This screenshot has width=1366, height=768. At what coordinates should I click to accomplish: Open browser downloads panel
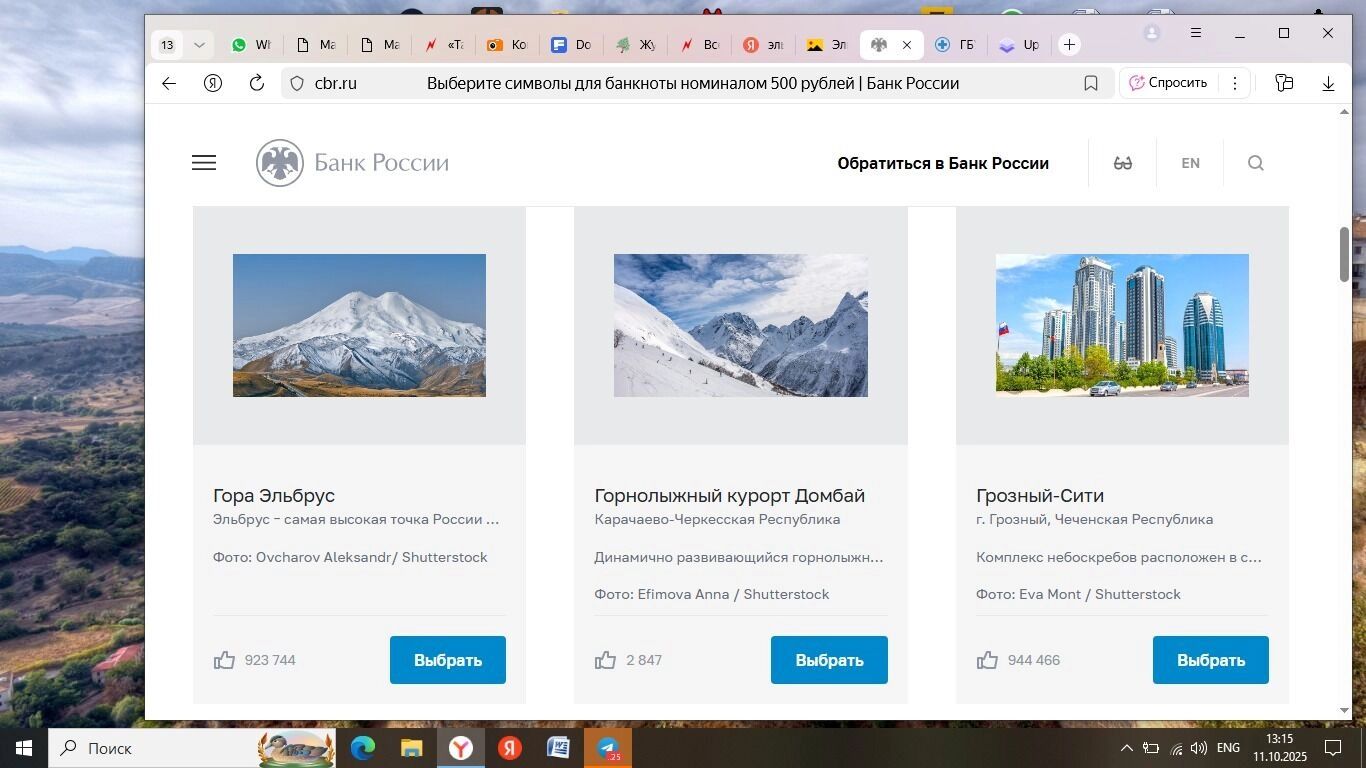pyautogui.click(x=1328, y=83)
